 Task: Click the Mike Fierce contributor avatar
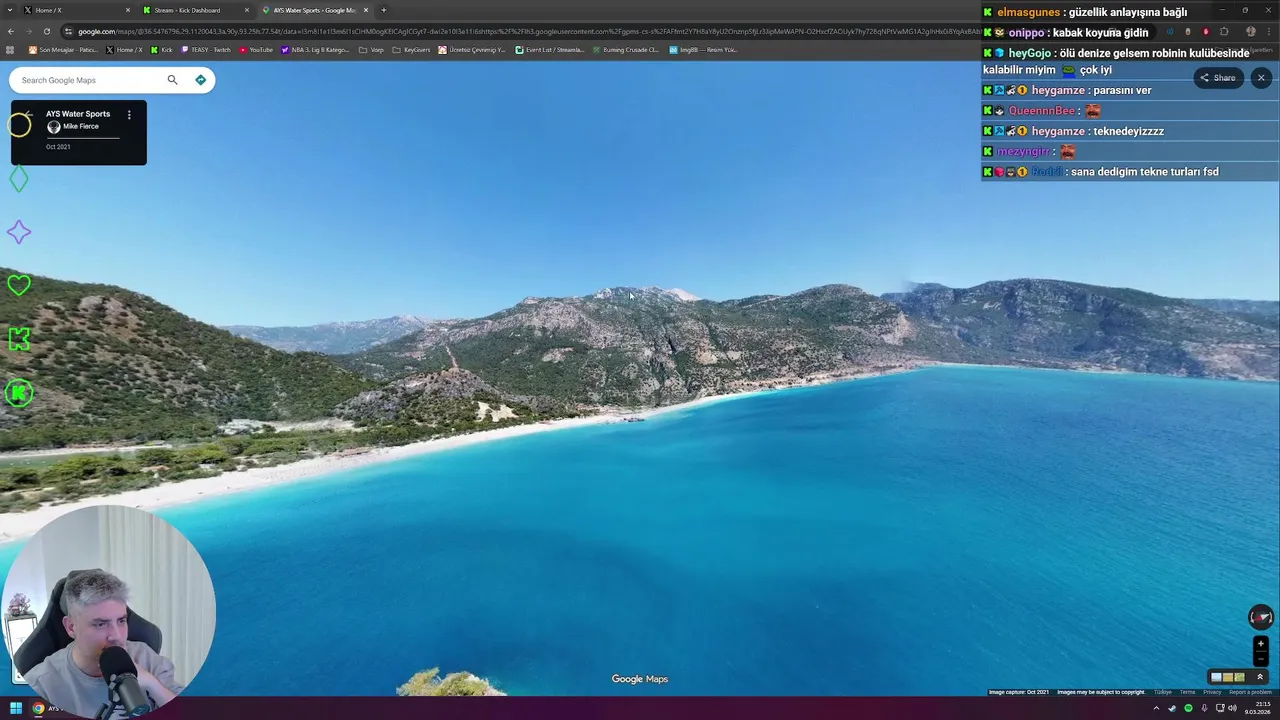pyautogui.click(x=54, y=127)
